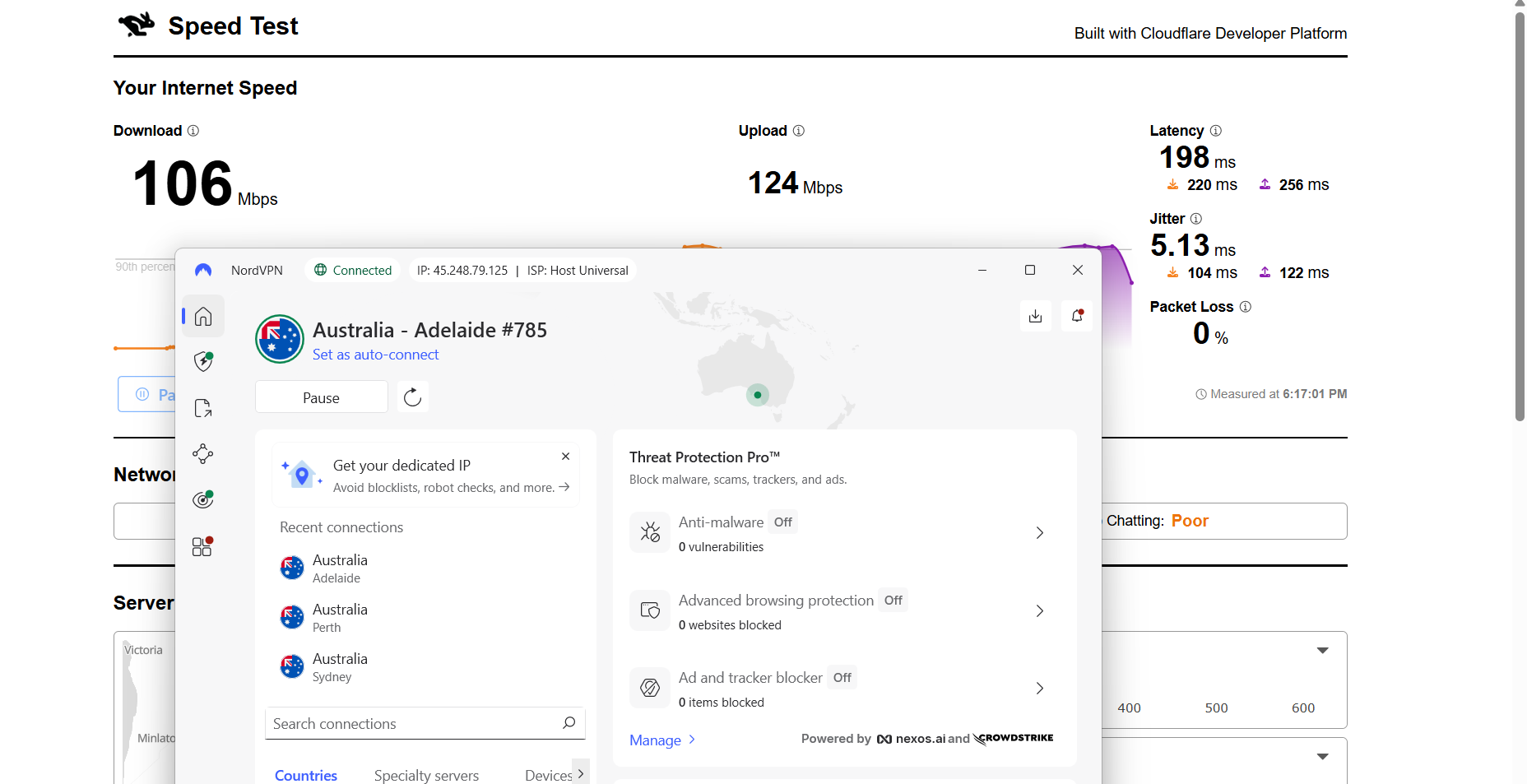The width and height of the screenshot is (1527, 784).
Task: Pause the VPN connection
Action: click(321, 397)
